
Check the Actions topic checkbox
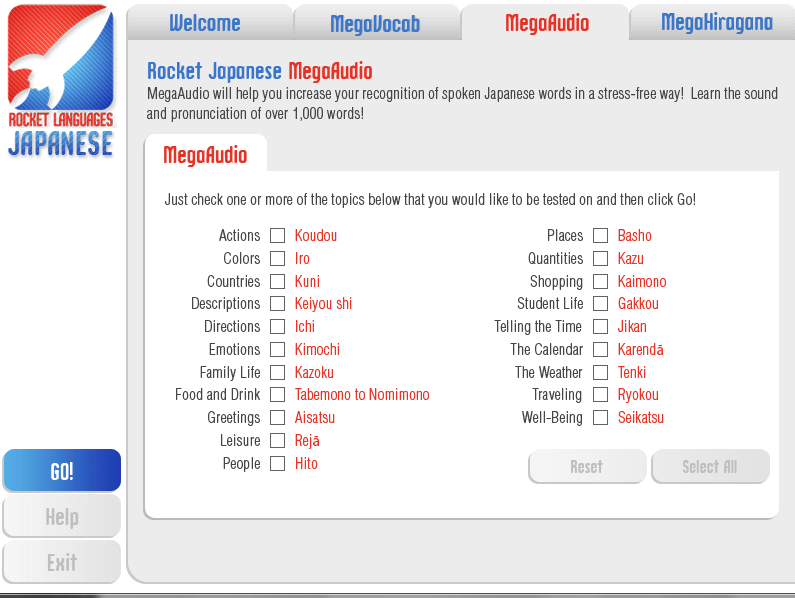click(x=278, y=236)
